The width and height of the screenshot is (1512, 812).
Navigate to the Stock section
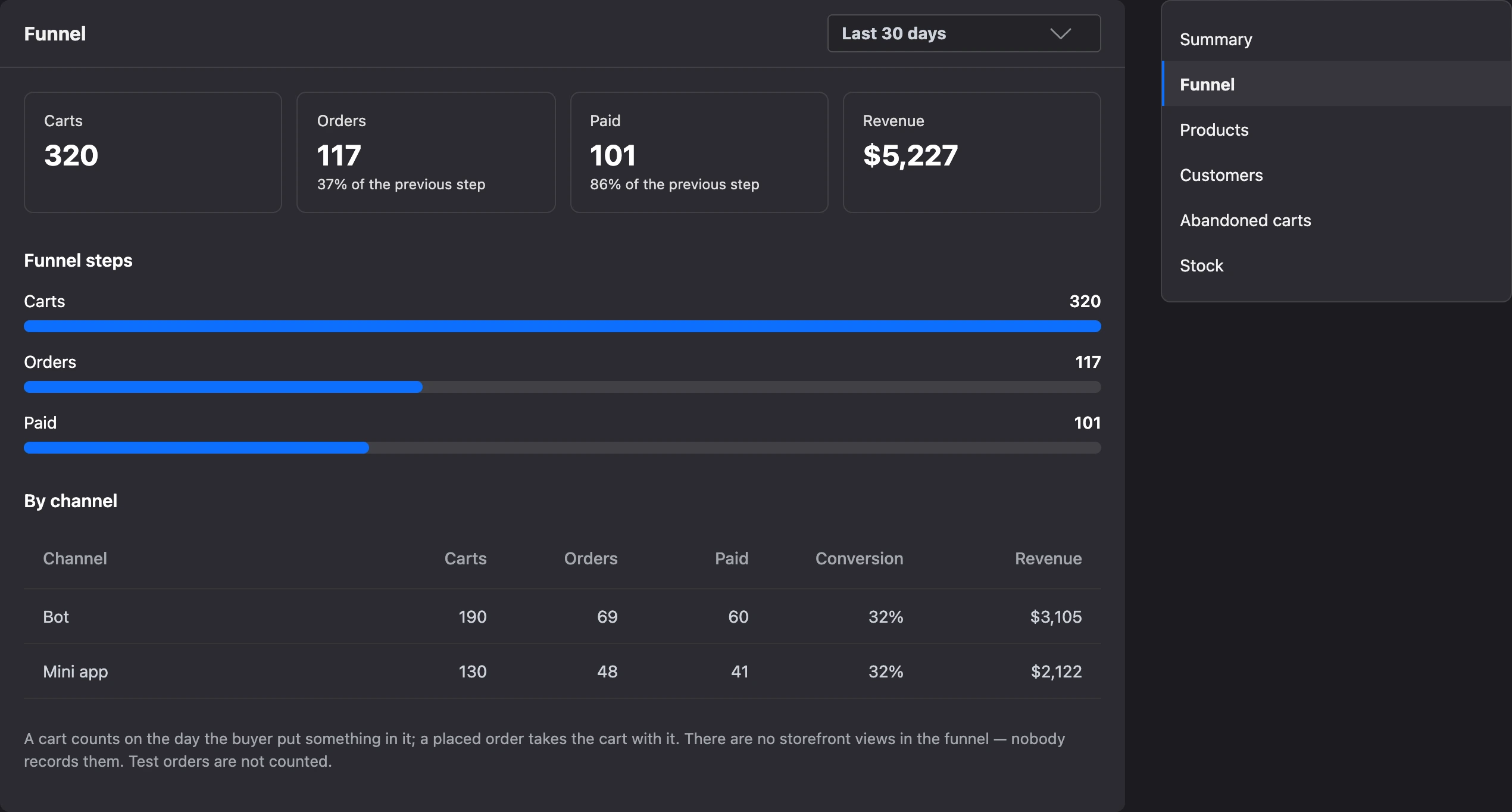pyautogui.click(x=1336, y=265)
